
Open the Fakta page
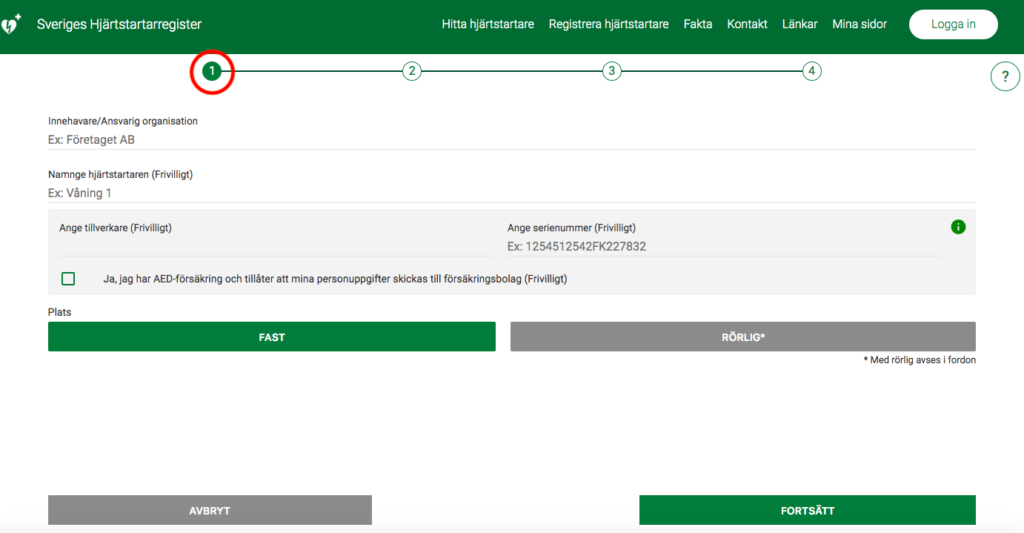coord(698,24)
